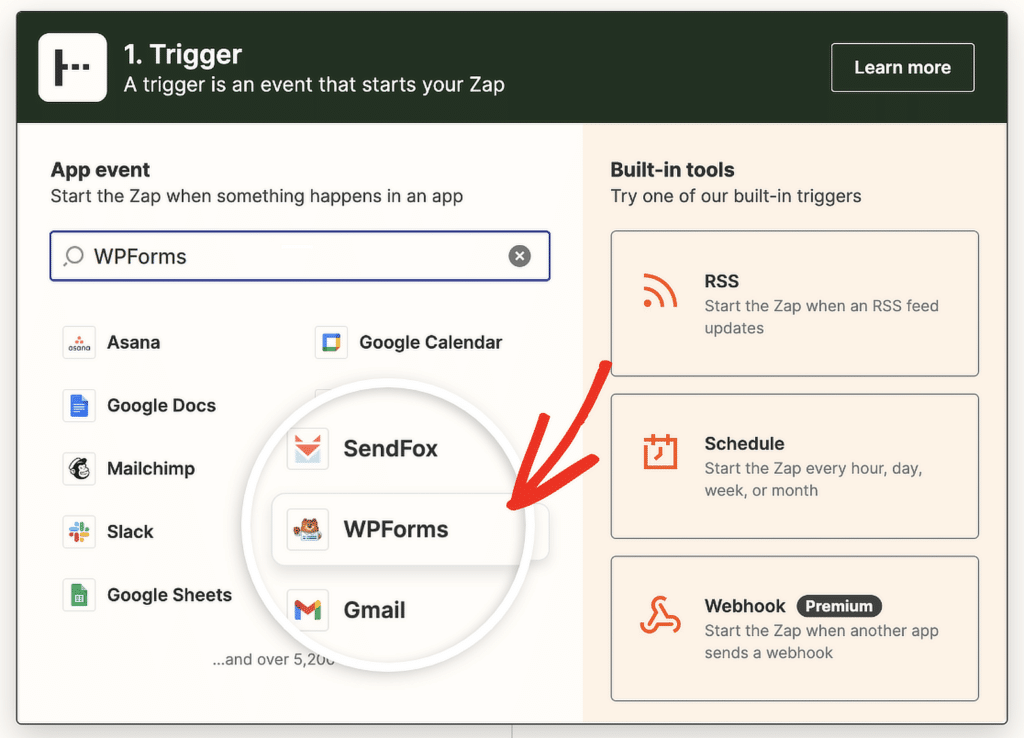The image size is (1024, 738).
Task: Choose the Mailchimp app icon
Action: point(79,468)
